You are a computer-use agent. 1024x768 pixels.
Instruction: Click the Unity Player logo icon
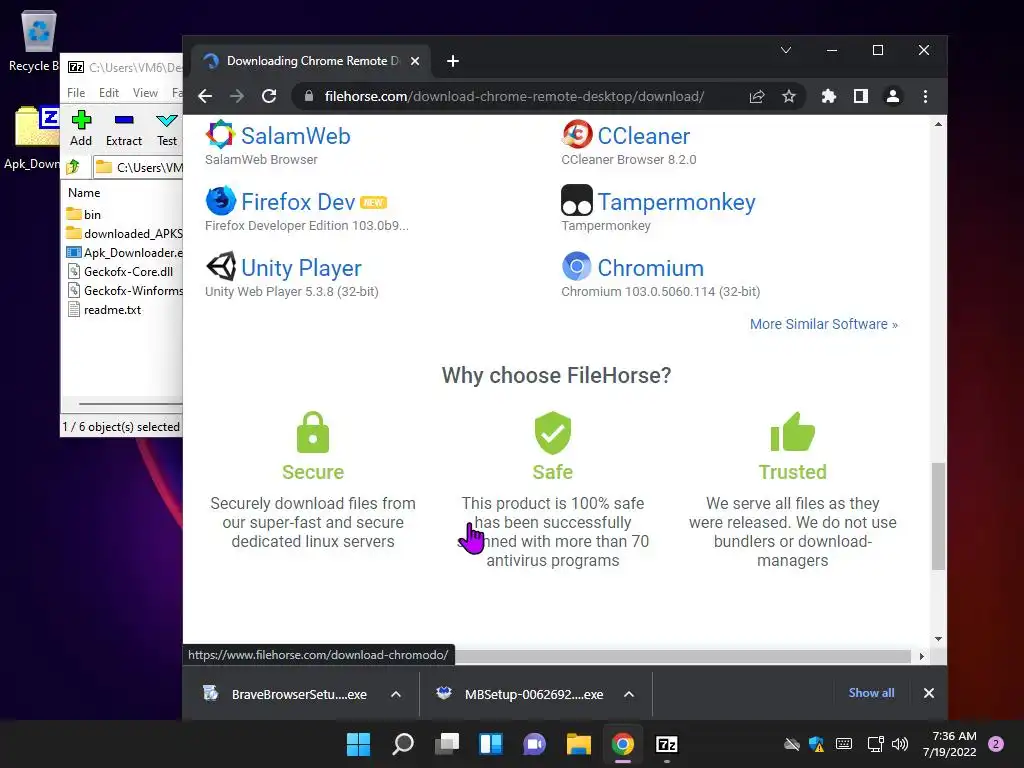tap(221, 266)
